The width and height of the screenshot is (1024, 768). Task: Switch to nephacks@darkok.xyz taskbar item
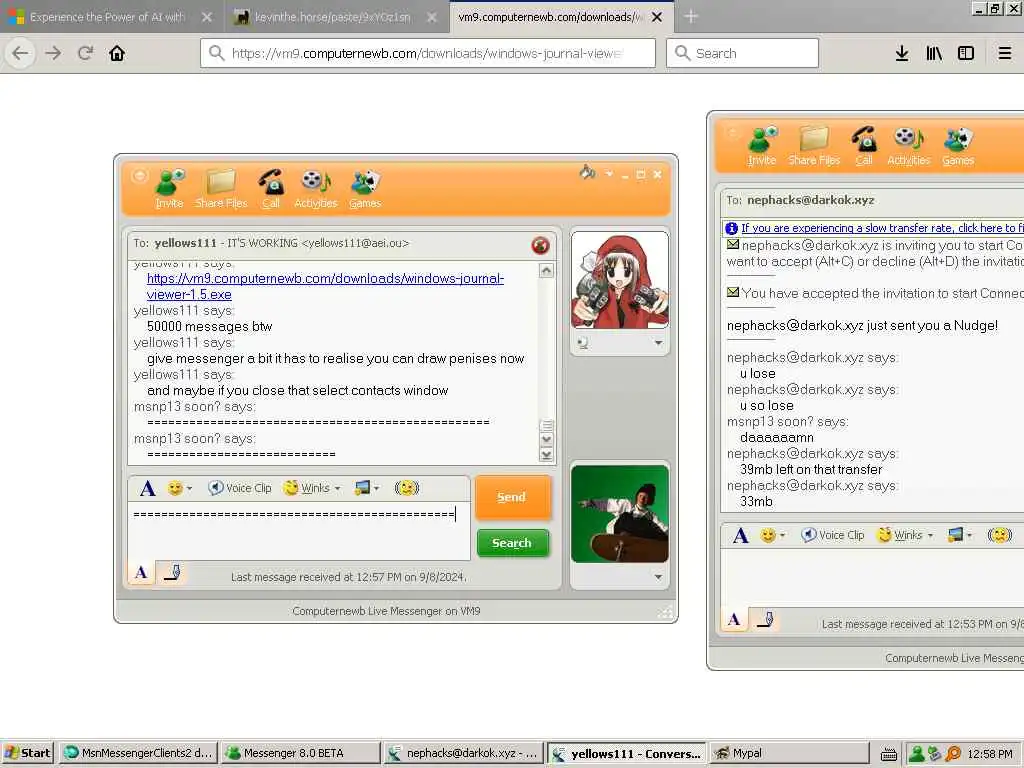click(464, 753)
